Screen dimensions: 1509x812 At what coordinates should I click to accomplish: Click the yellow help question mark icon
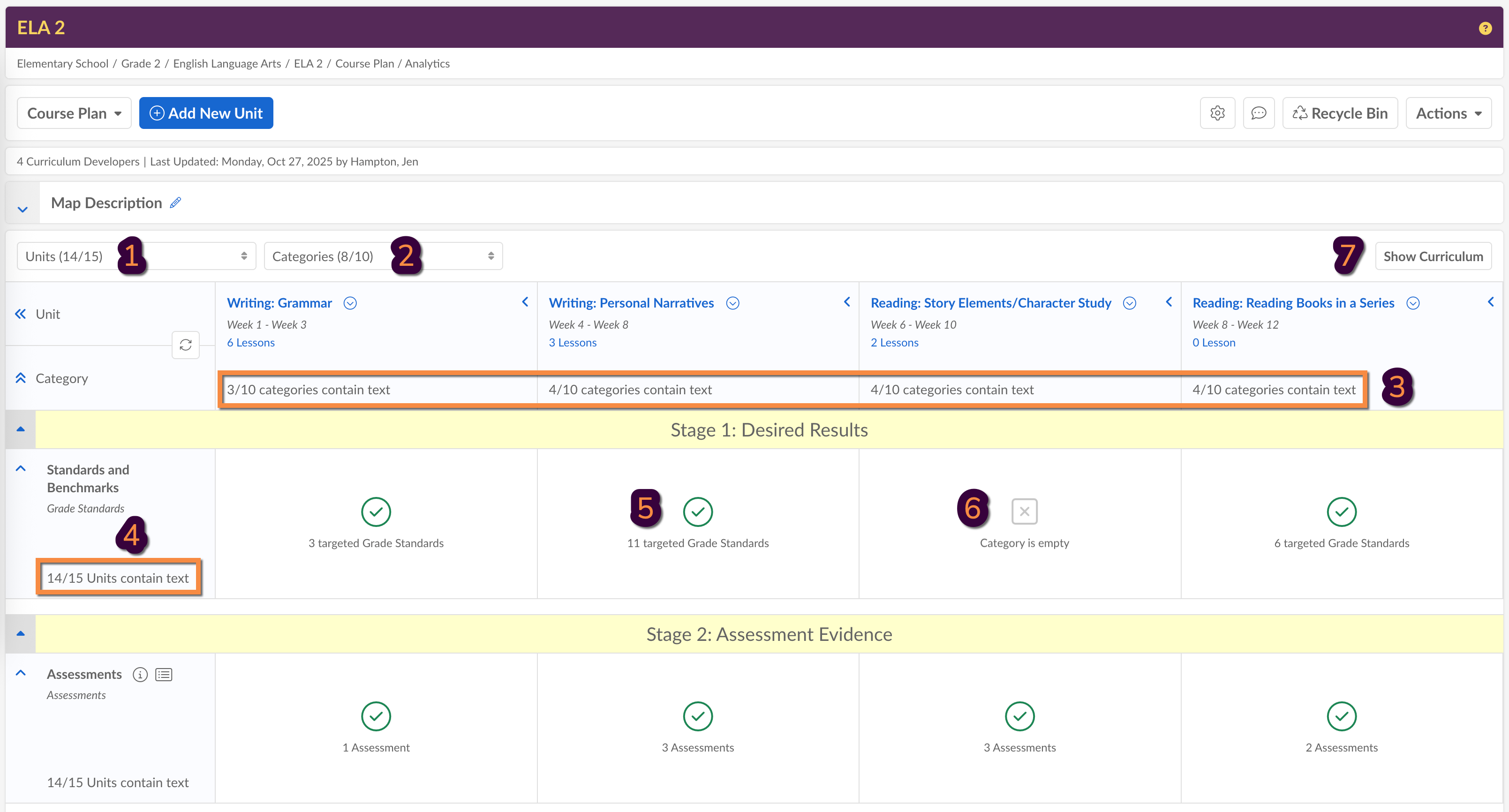[x=1485, y=28]
